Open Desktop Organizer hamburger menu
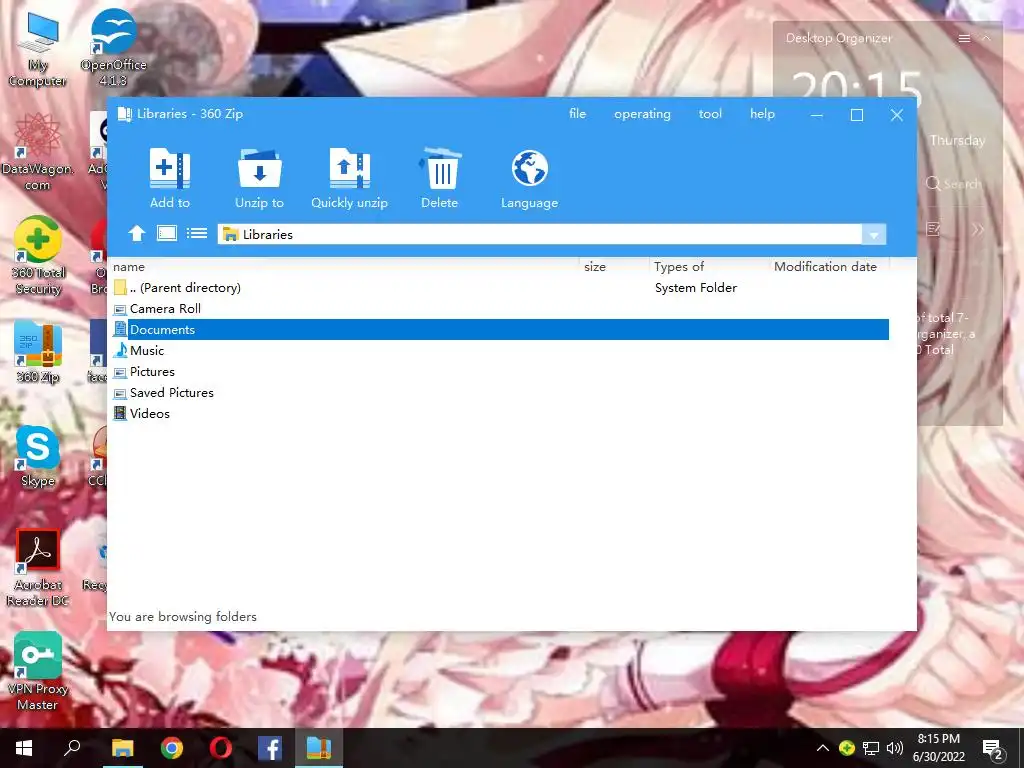 (x=964, y=39)
